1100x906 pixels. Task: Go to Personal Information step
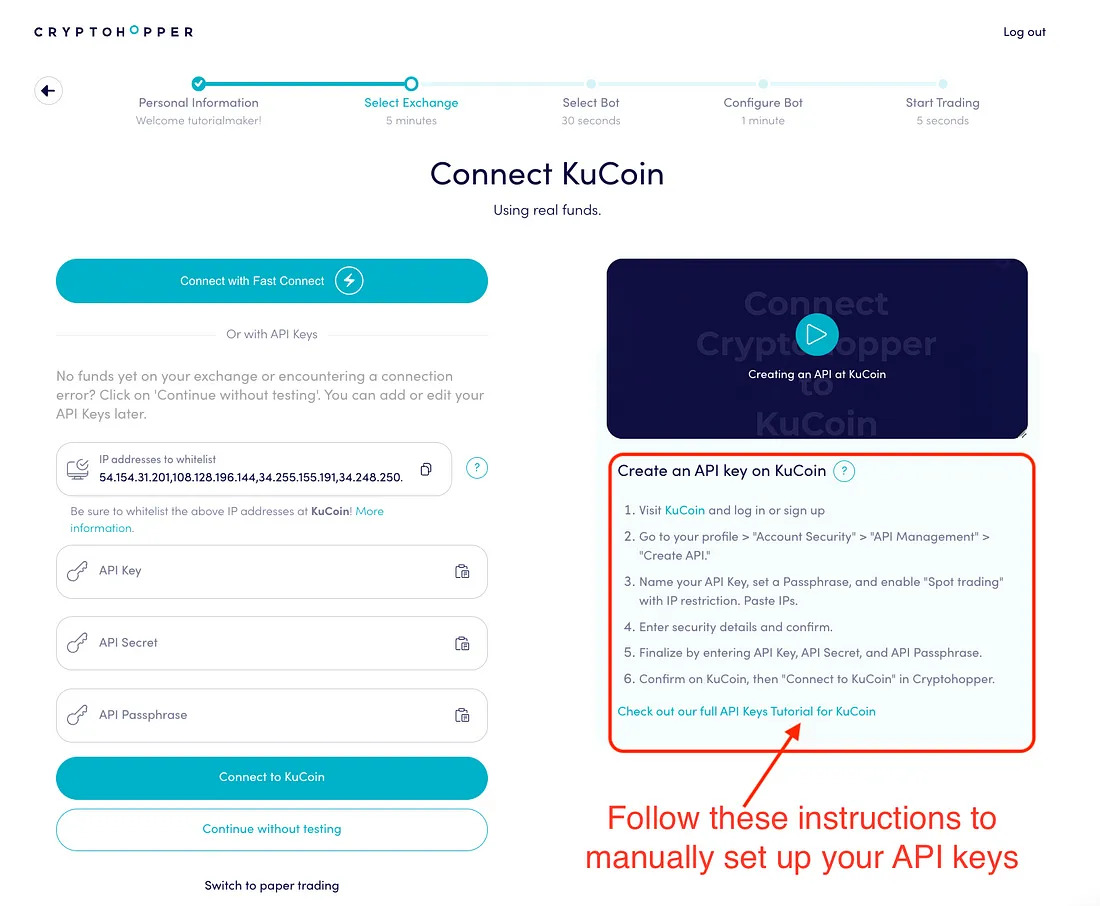click(199, 103)
